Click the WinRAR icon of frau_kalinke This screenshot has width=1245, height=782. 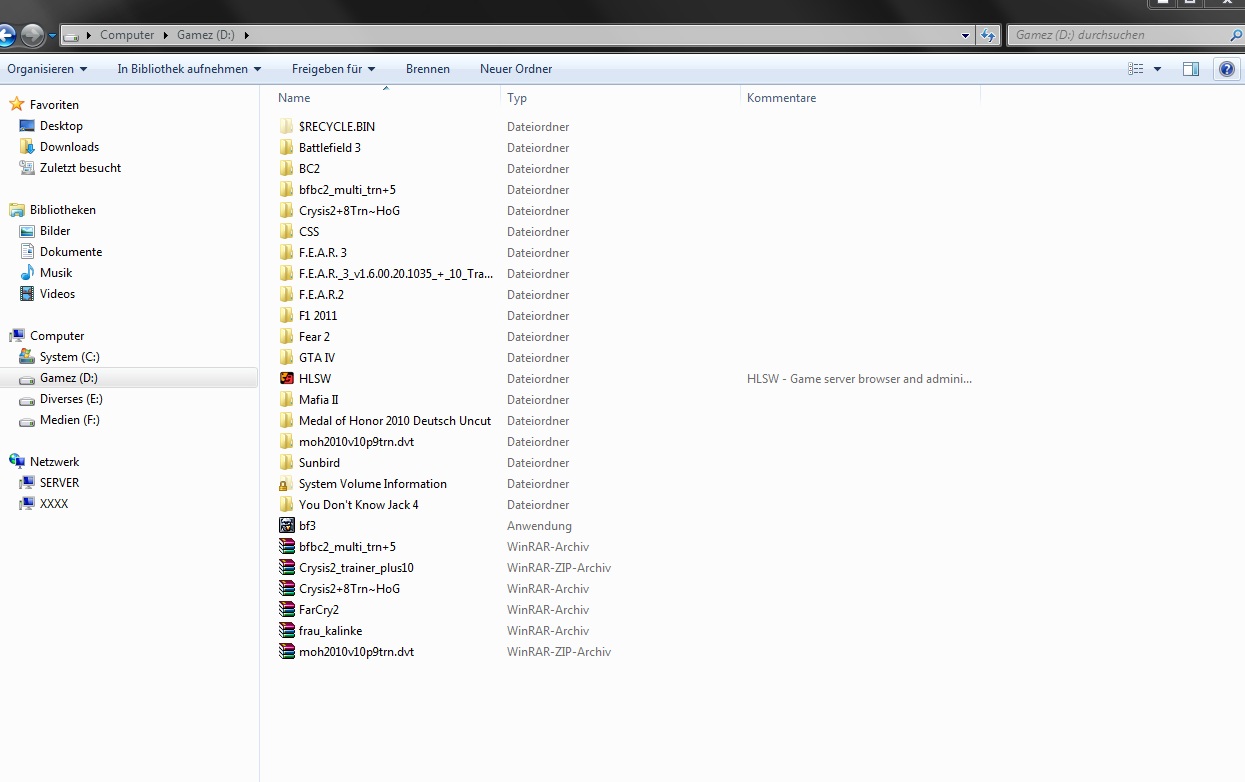click(x=287, y=631)
